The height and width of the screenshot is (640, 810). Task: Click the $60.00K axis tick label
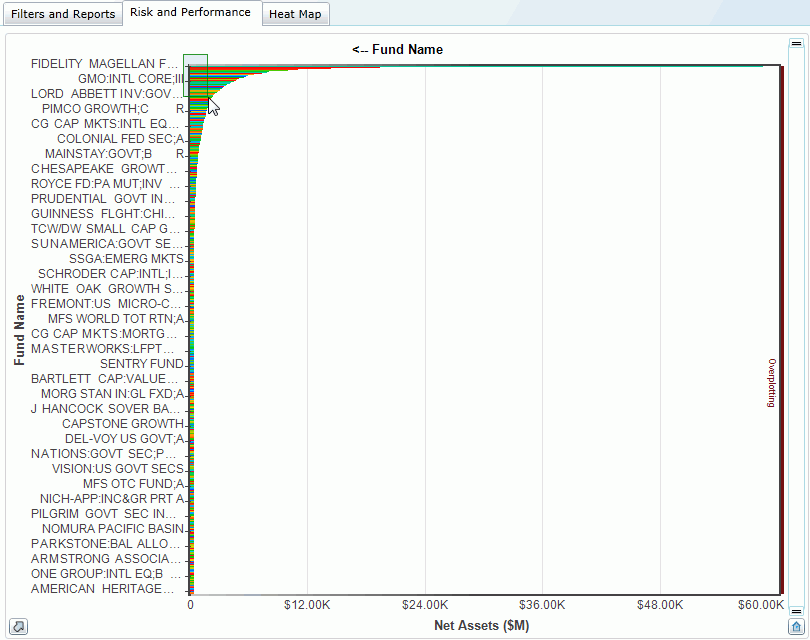coord(761,605)
